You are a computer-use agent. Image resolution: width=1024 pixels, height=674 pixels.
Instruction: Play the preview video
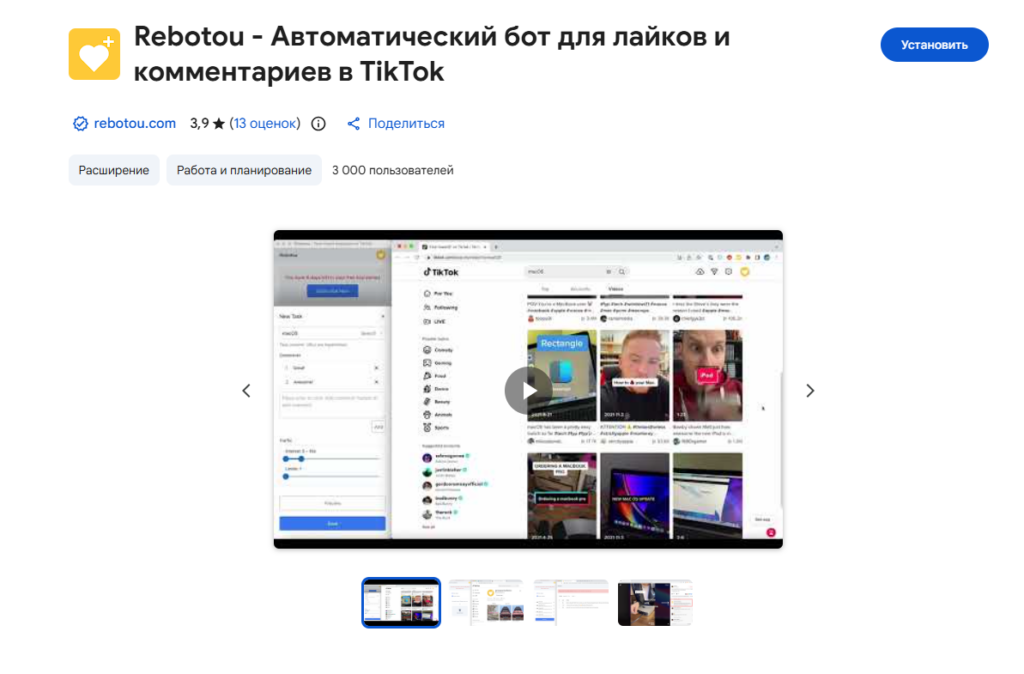click(x=528, y=390)
